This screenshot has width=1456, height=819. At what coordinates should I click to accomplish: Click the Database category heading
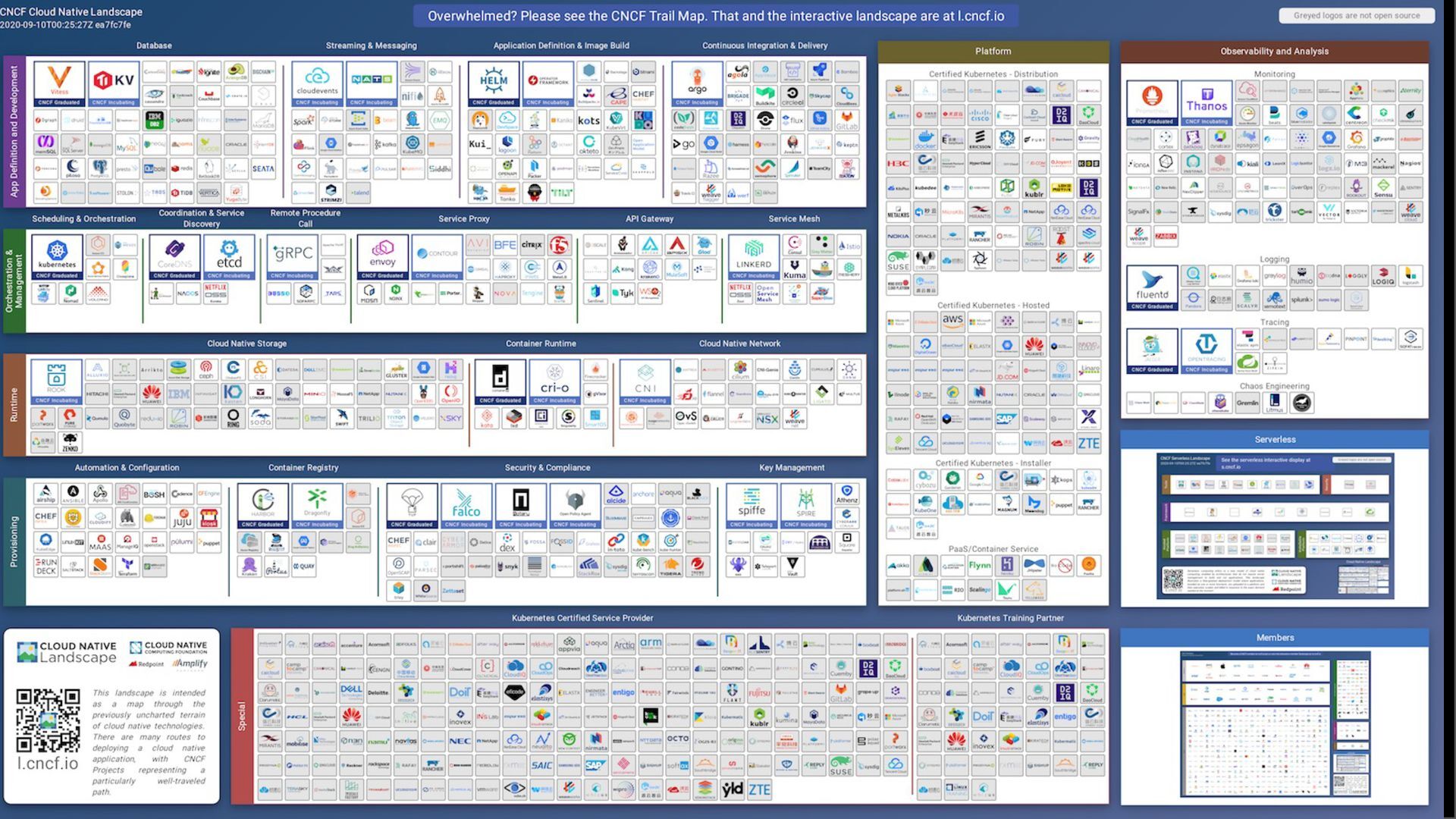click(x=154, y=45)
